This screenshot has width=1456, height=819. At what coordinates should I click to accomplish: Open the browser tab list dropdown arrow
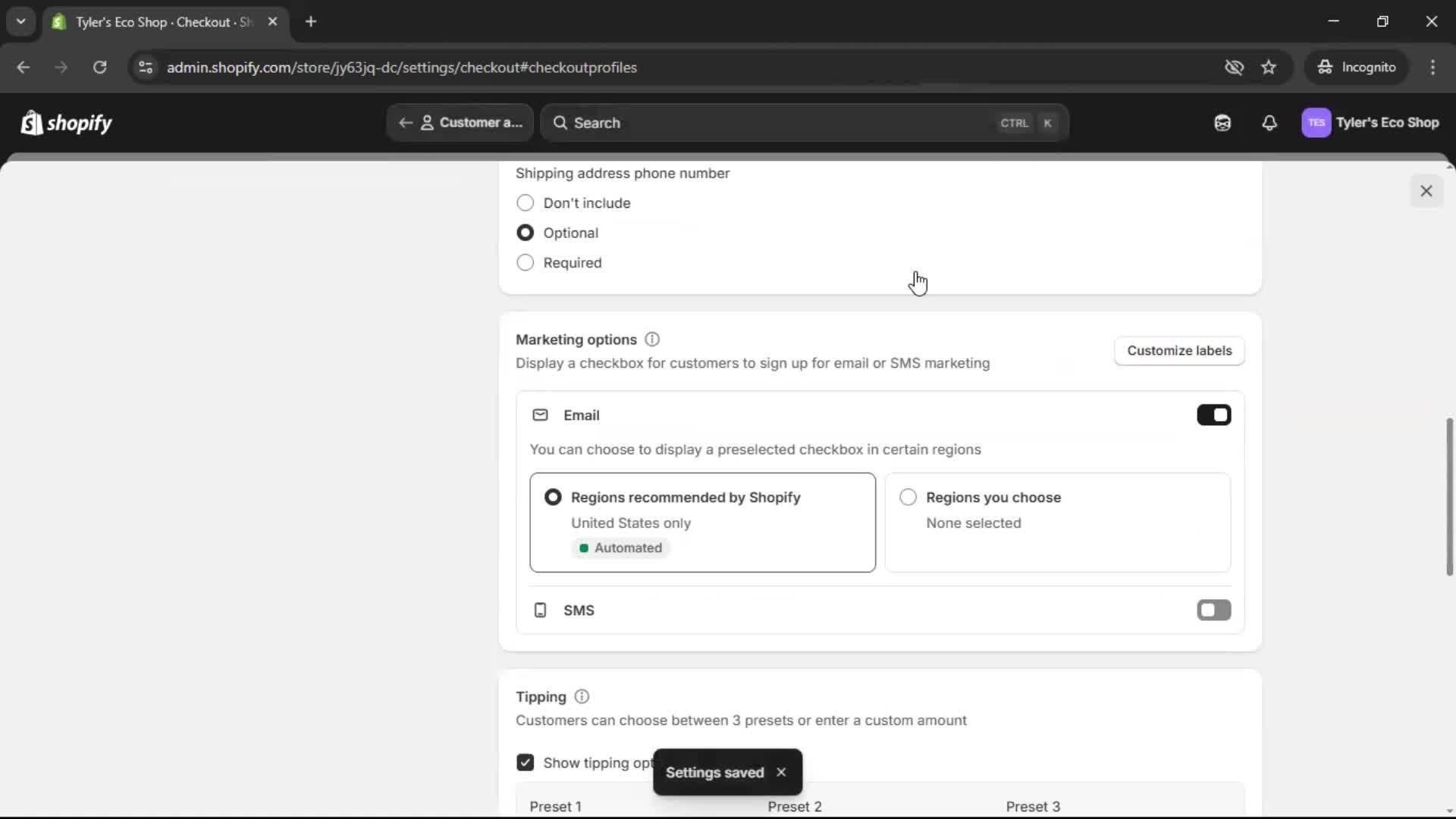(x=20, y=21)
